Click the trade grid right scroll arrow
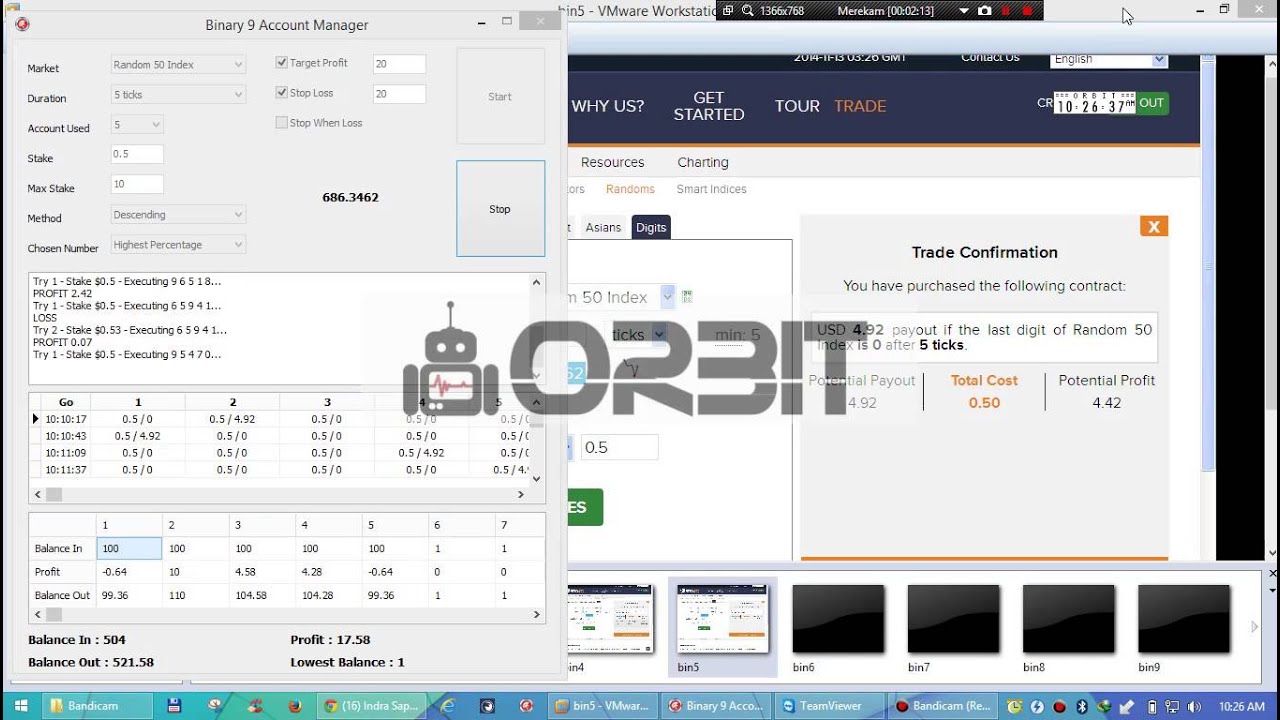 pos(520,494)
